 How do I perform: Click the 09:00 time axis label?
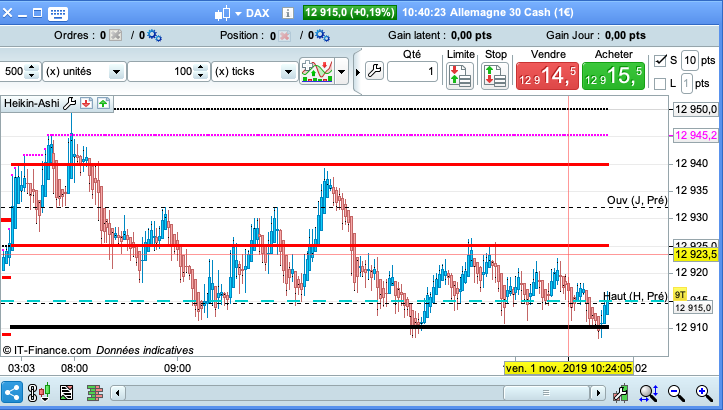[x=178, y=368]
